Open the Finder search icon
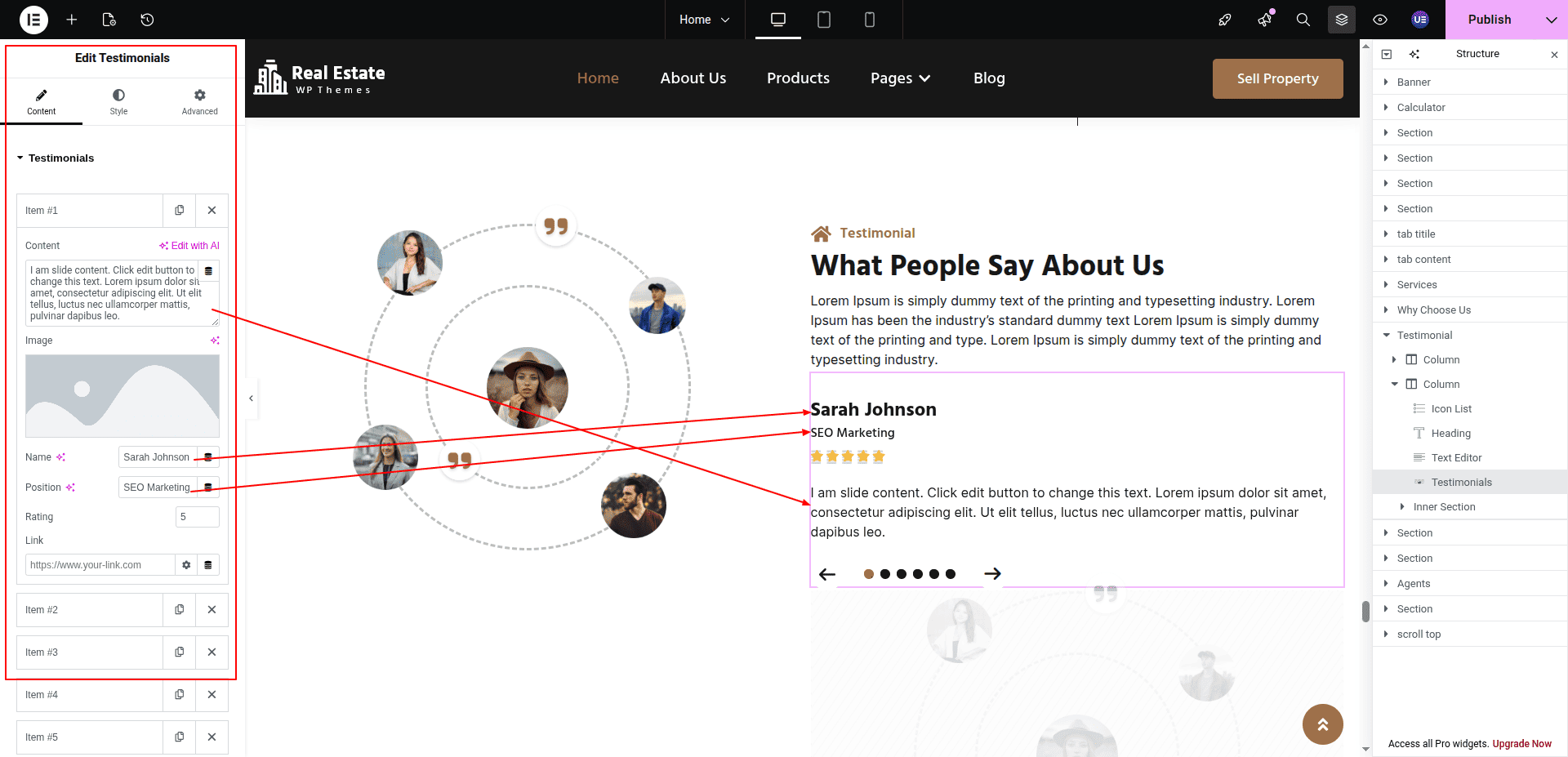1568x757 pixels. pos(1303,20)
